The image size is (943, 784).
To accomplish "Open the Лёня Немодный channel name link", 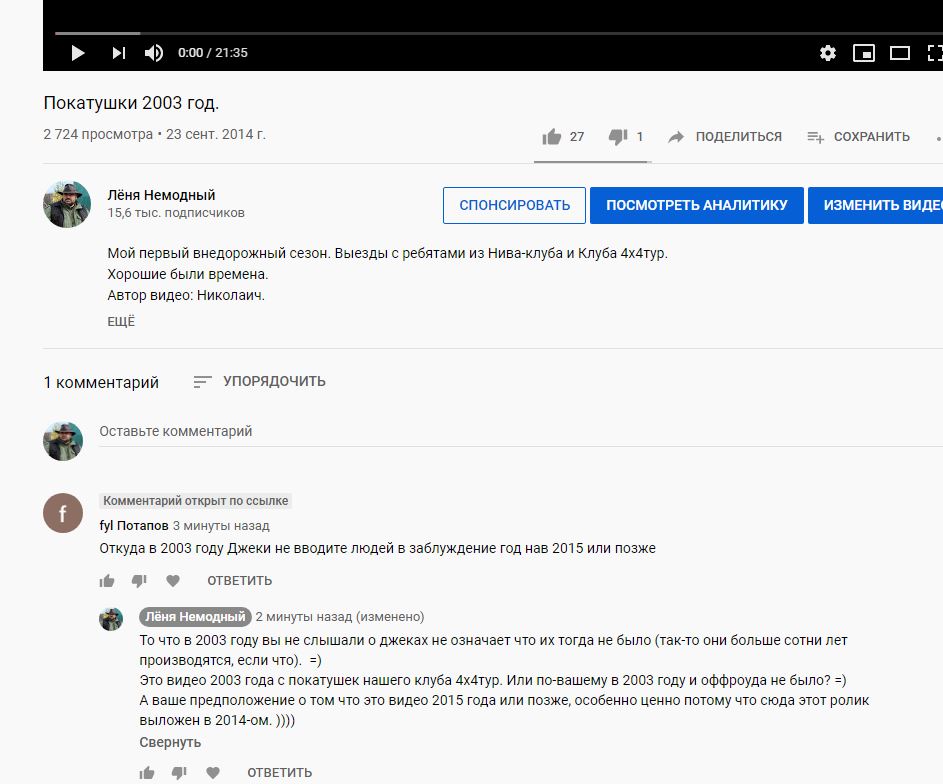I will coord(161,195).
